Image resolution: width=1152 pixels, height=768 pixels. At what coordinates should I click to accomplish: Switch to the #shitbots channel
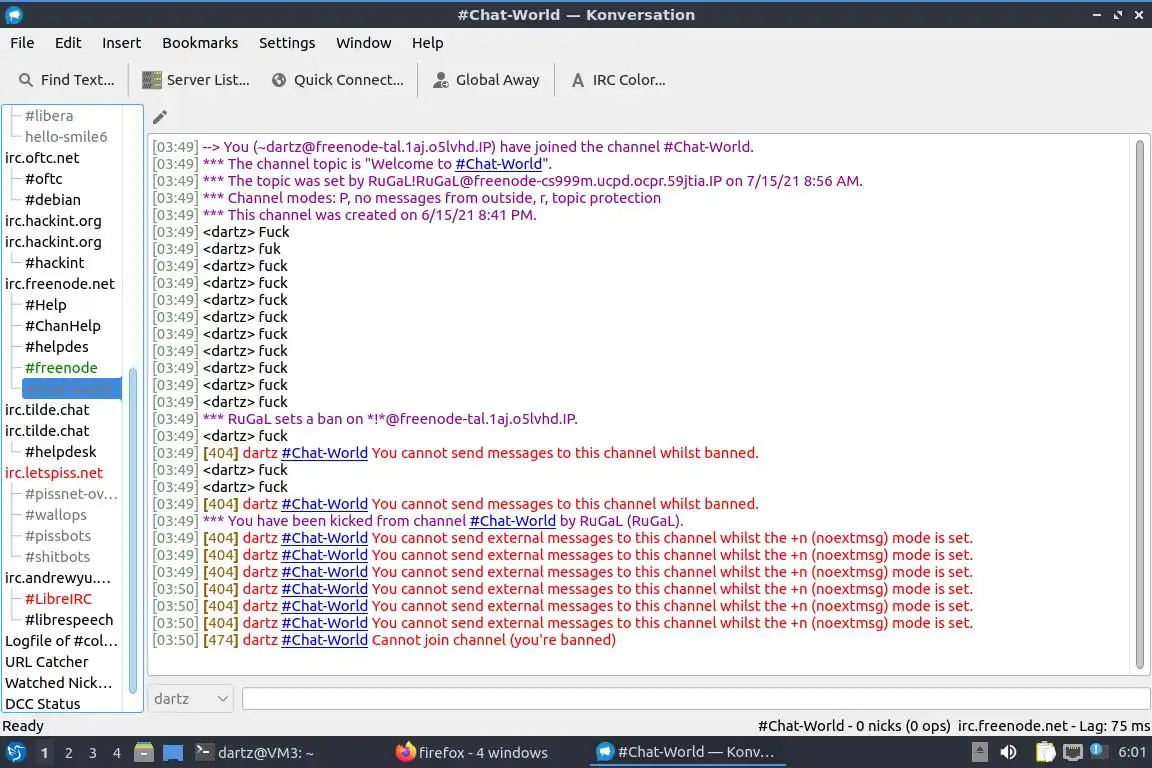57,557
